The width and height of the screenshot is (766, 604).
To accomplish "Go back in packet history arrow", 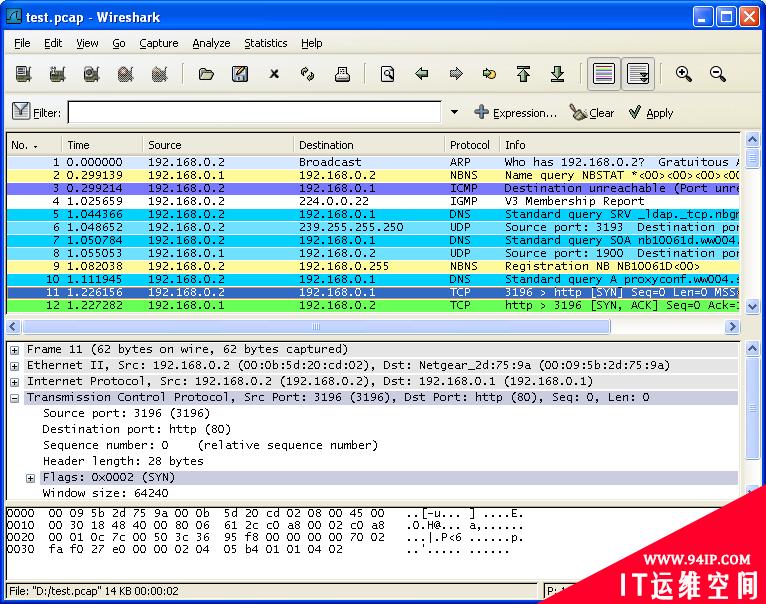I will (422, 74).
